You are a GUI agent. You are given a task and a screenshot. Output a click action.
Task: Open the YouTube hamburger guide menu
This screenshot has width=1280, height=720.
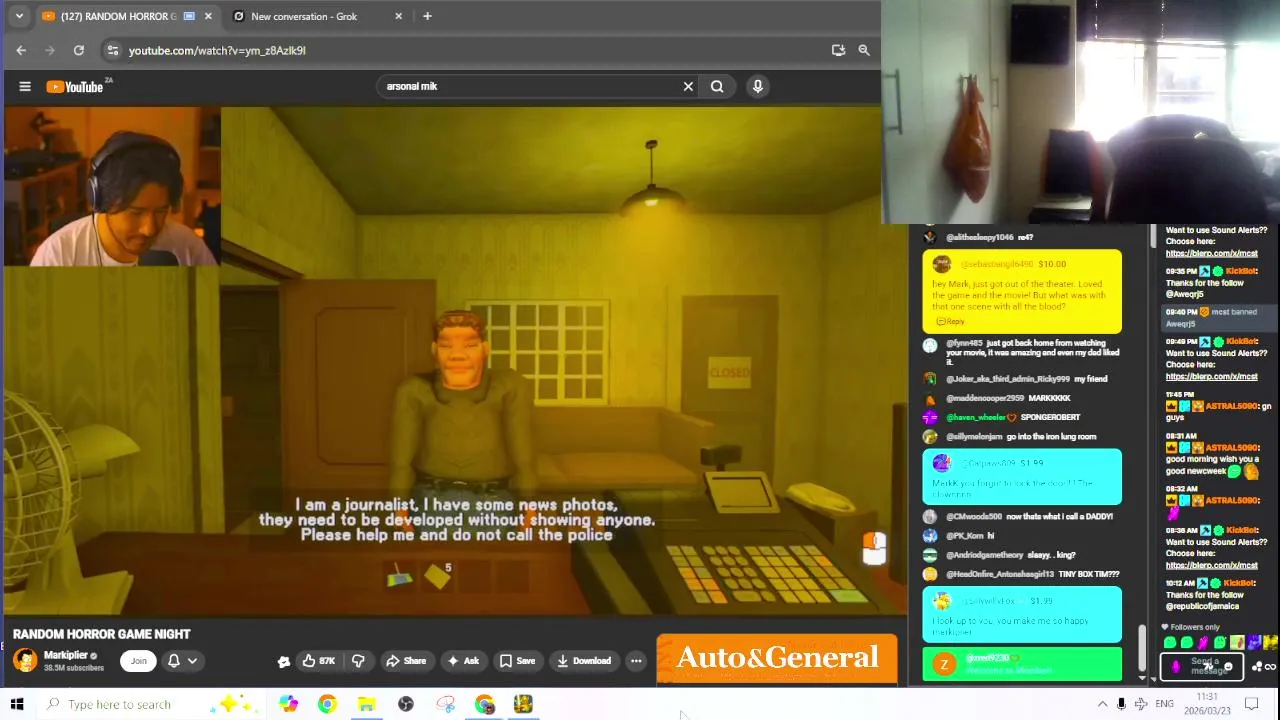tap(25, 86)
